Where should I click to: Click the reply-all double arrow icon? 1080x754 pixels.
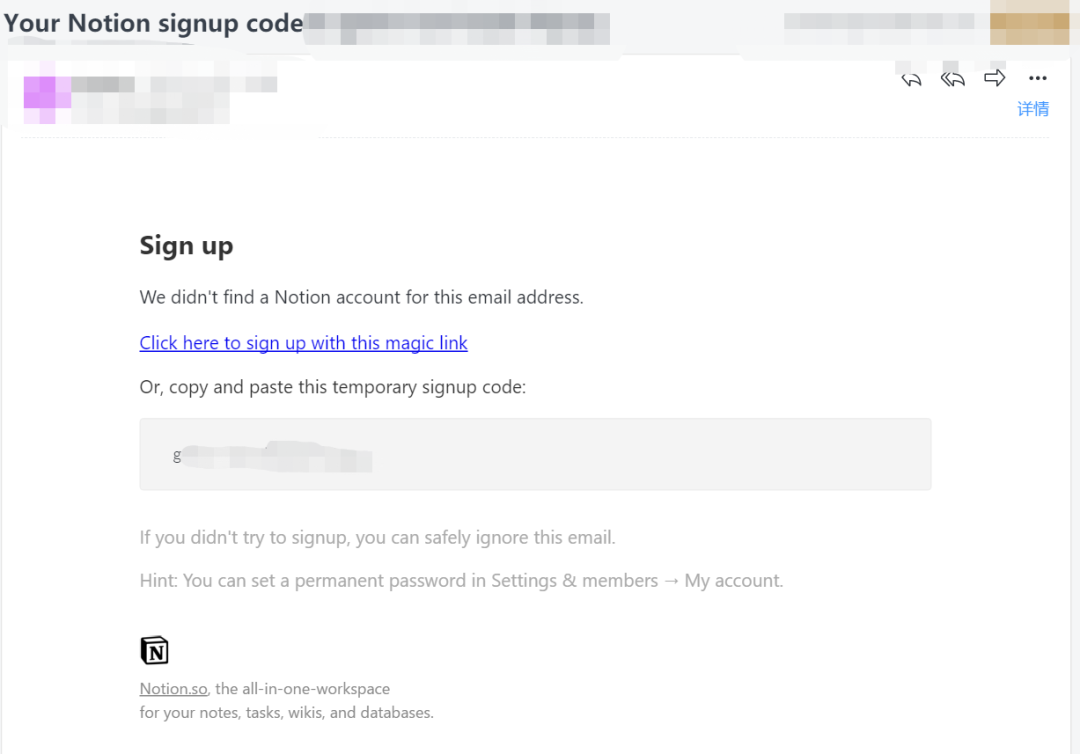point(952,79)
